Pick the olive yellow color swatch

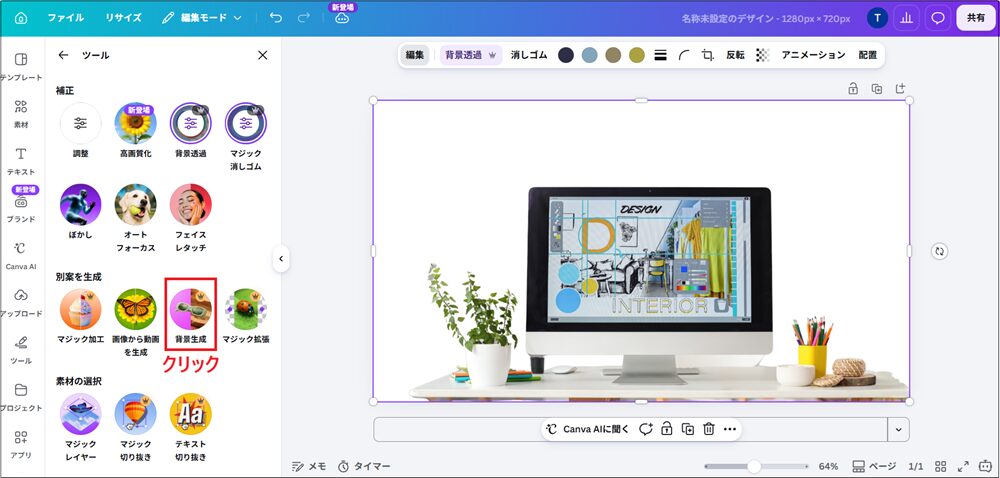636,55
